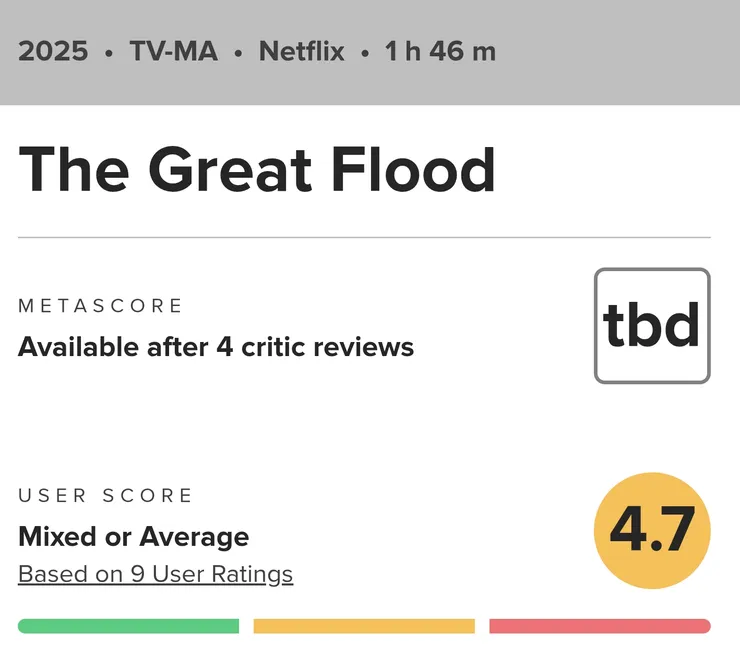Click the 2025 release year

[x=53, y=51]
